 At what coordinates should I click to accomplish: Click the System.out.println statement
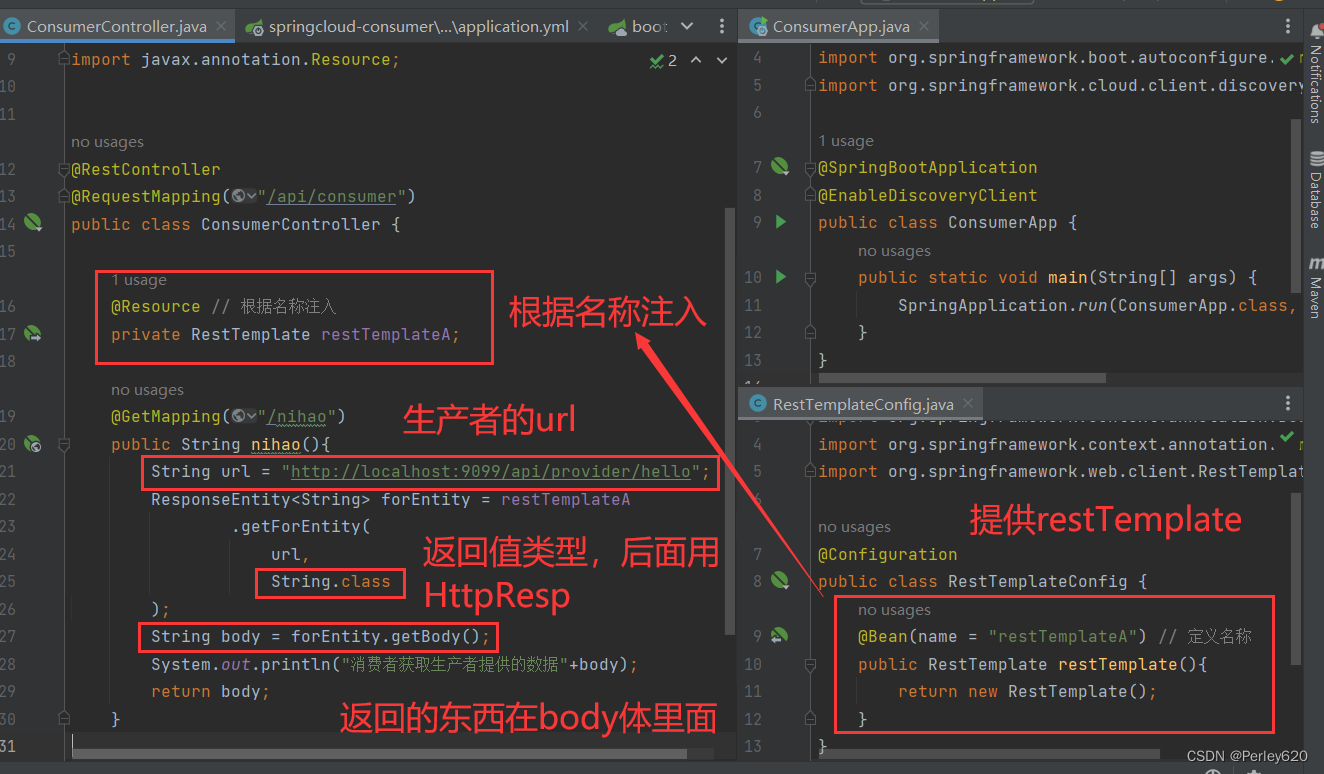click(x=394, y=664)
